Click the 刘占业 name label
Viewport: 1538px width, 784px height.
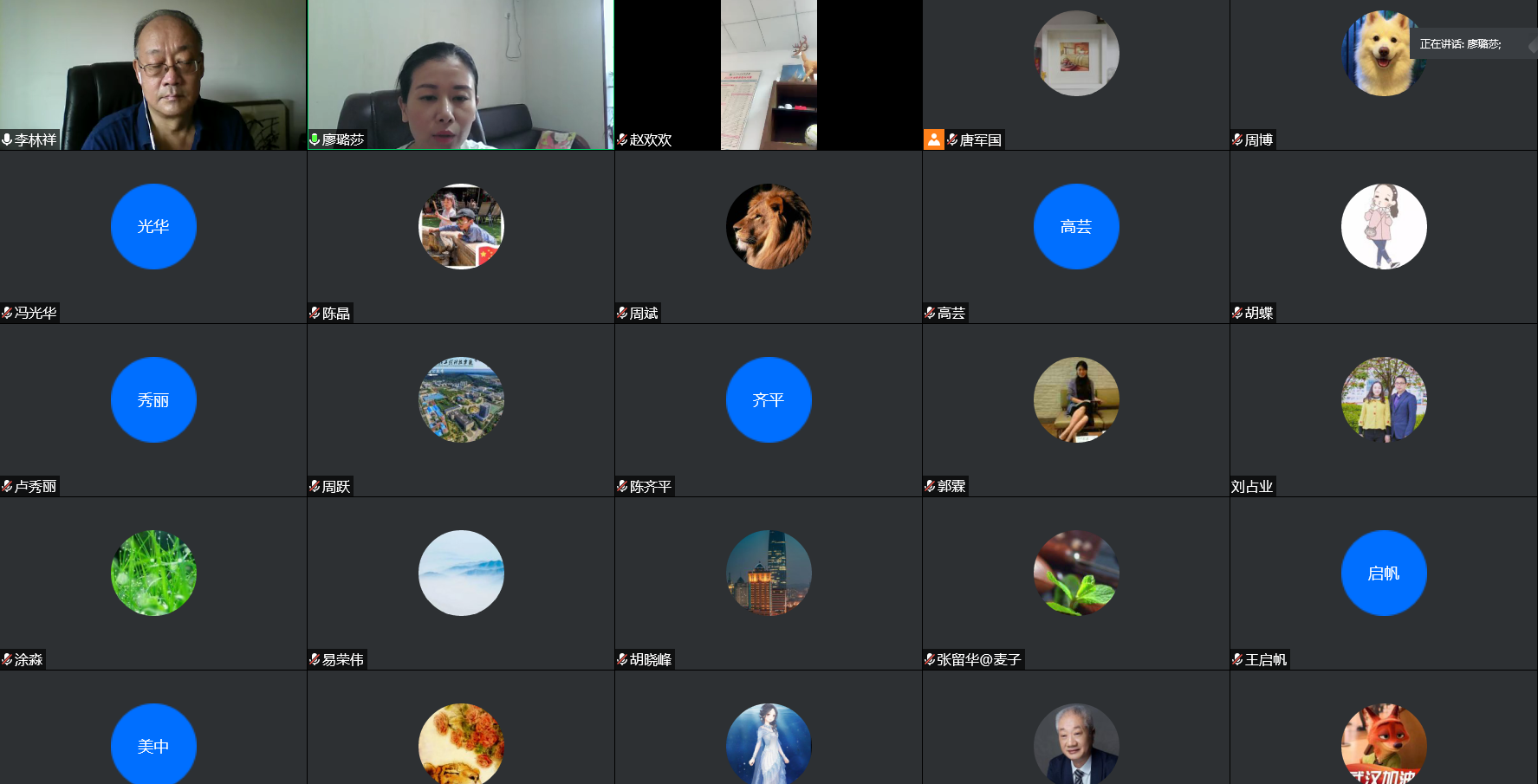tap(1254, 486)
